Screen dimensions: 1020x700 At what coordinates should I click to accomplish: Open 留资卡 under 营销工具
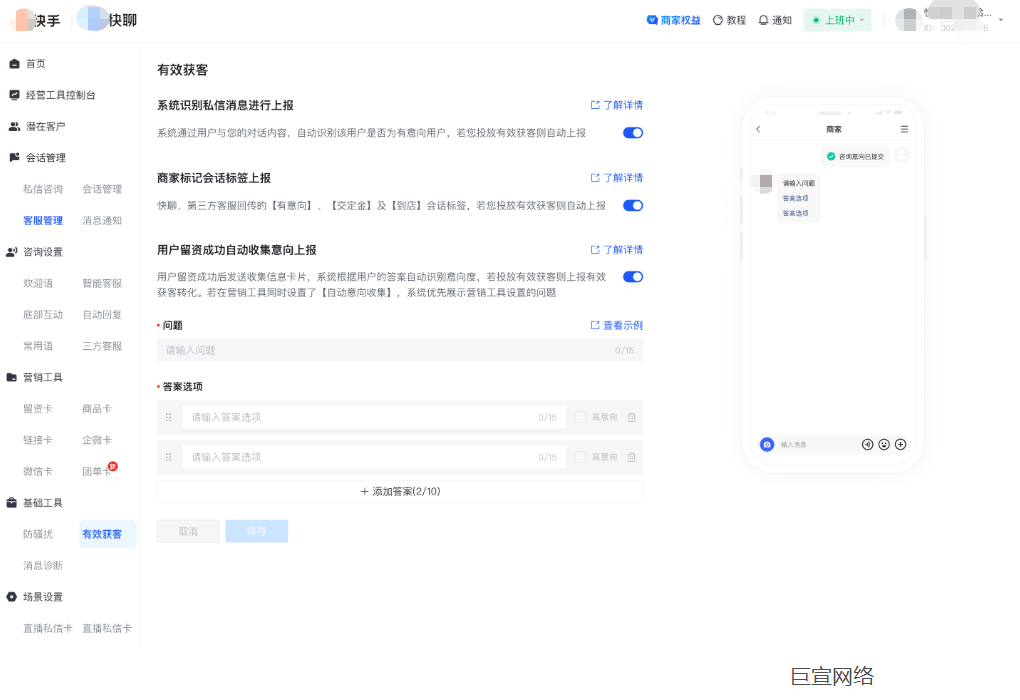(37, 408)
